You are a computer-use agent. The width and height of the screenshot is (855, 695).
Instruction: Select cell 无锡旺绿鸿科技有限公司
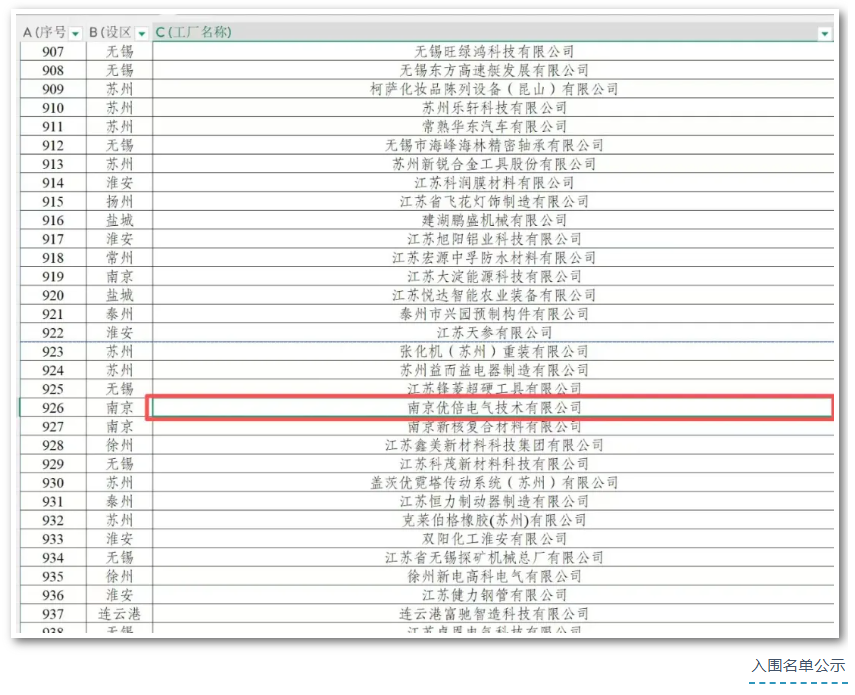[493, 52]
